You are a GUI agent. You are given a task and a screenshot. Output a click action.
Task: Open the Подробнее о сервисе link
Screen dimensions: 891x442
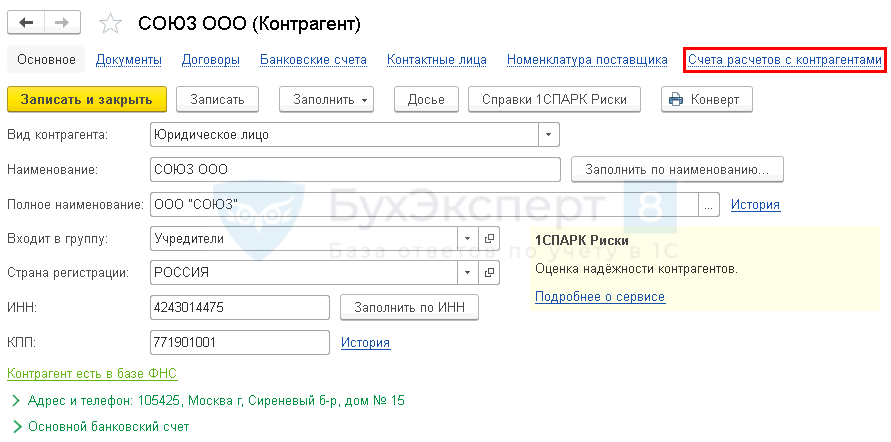[x=600, y=297]
